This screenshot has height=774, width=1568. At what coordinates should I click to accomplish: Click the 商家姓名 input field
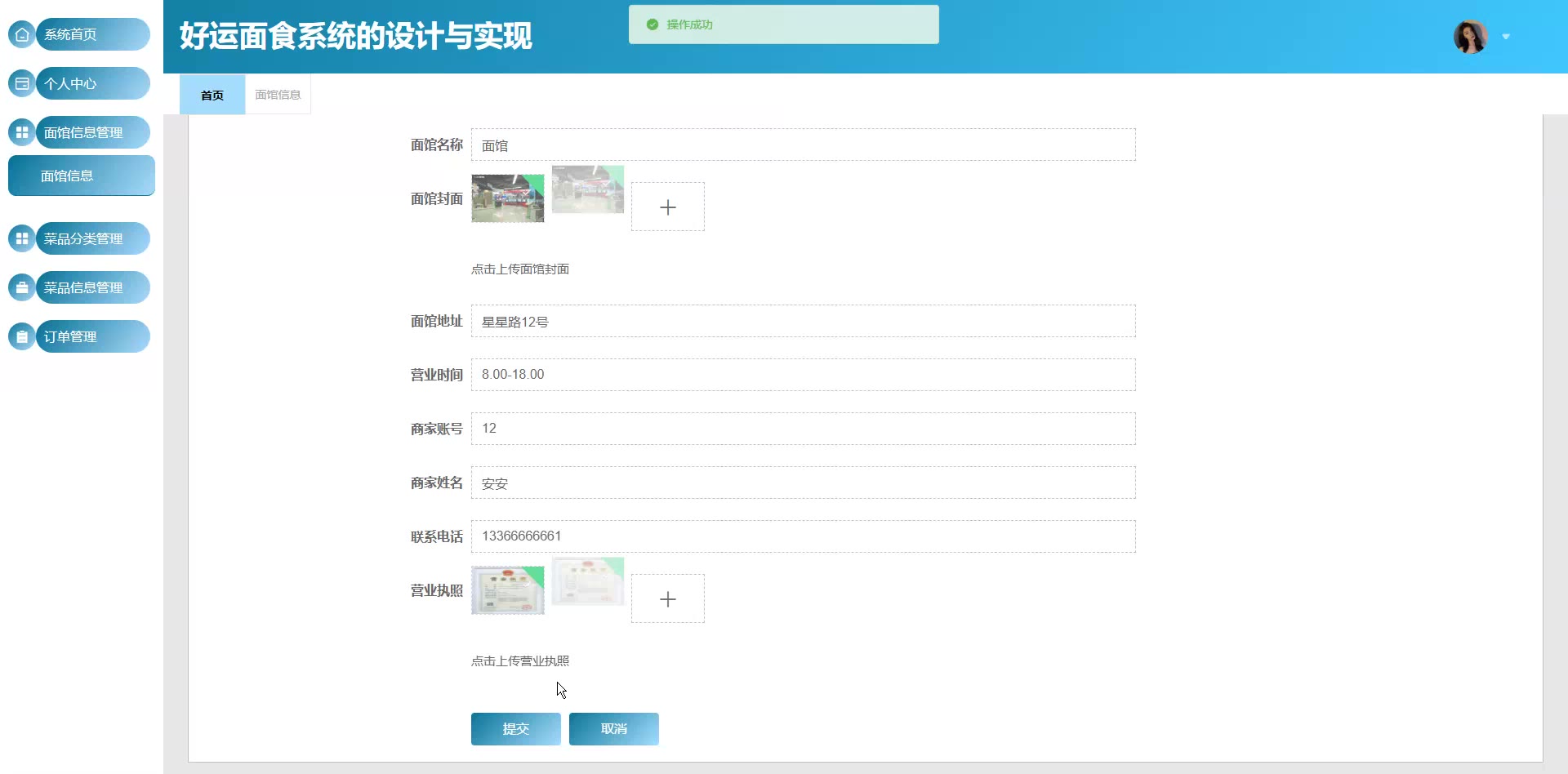point(804,483)
